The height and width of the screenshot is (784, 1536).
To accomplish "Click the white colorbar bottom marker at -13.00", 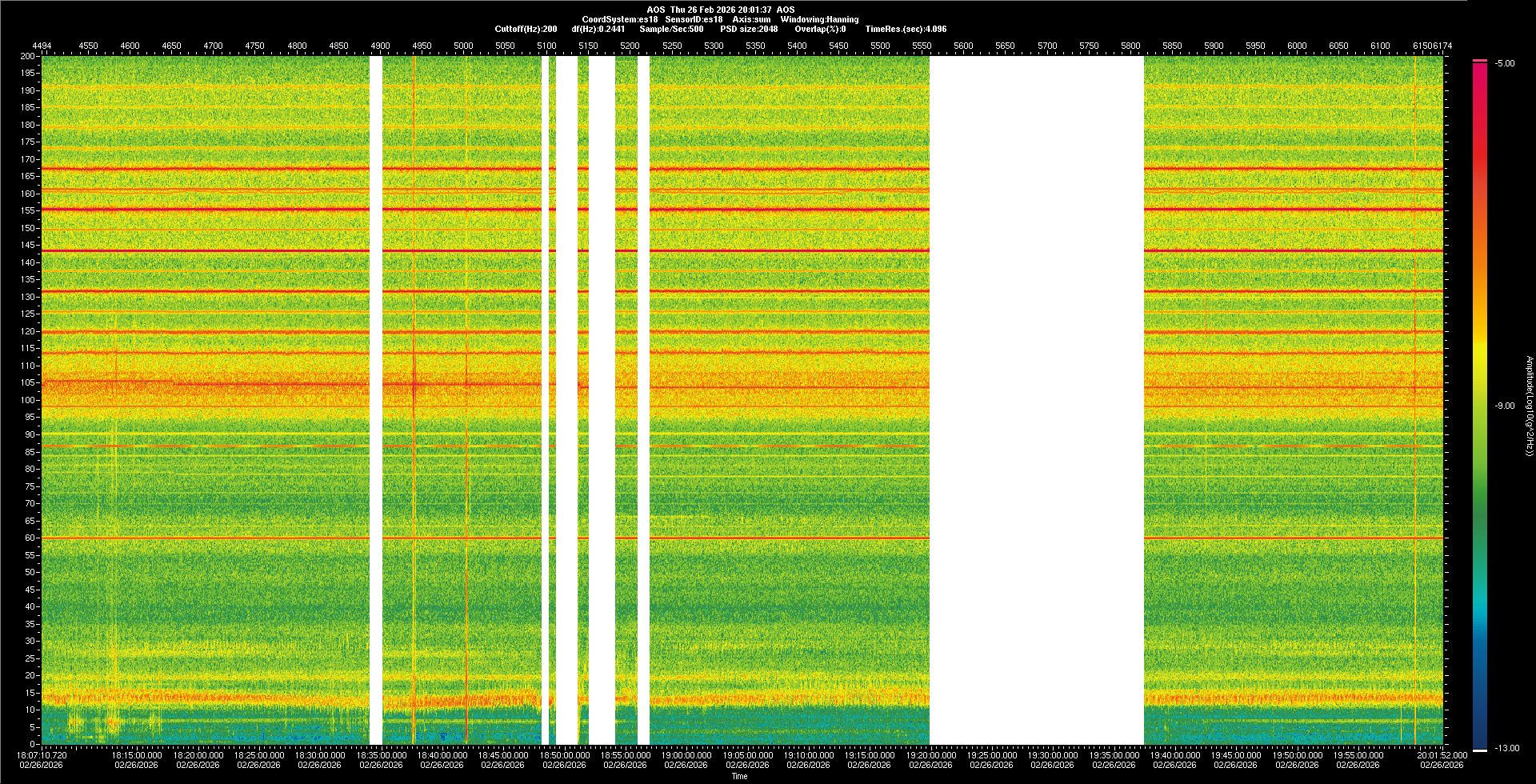I will (1480, 750).
